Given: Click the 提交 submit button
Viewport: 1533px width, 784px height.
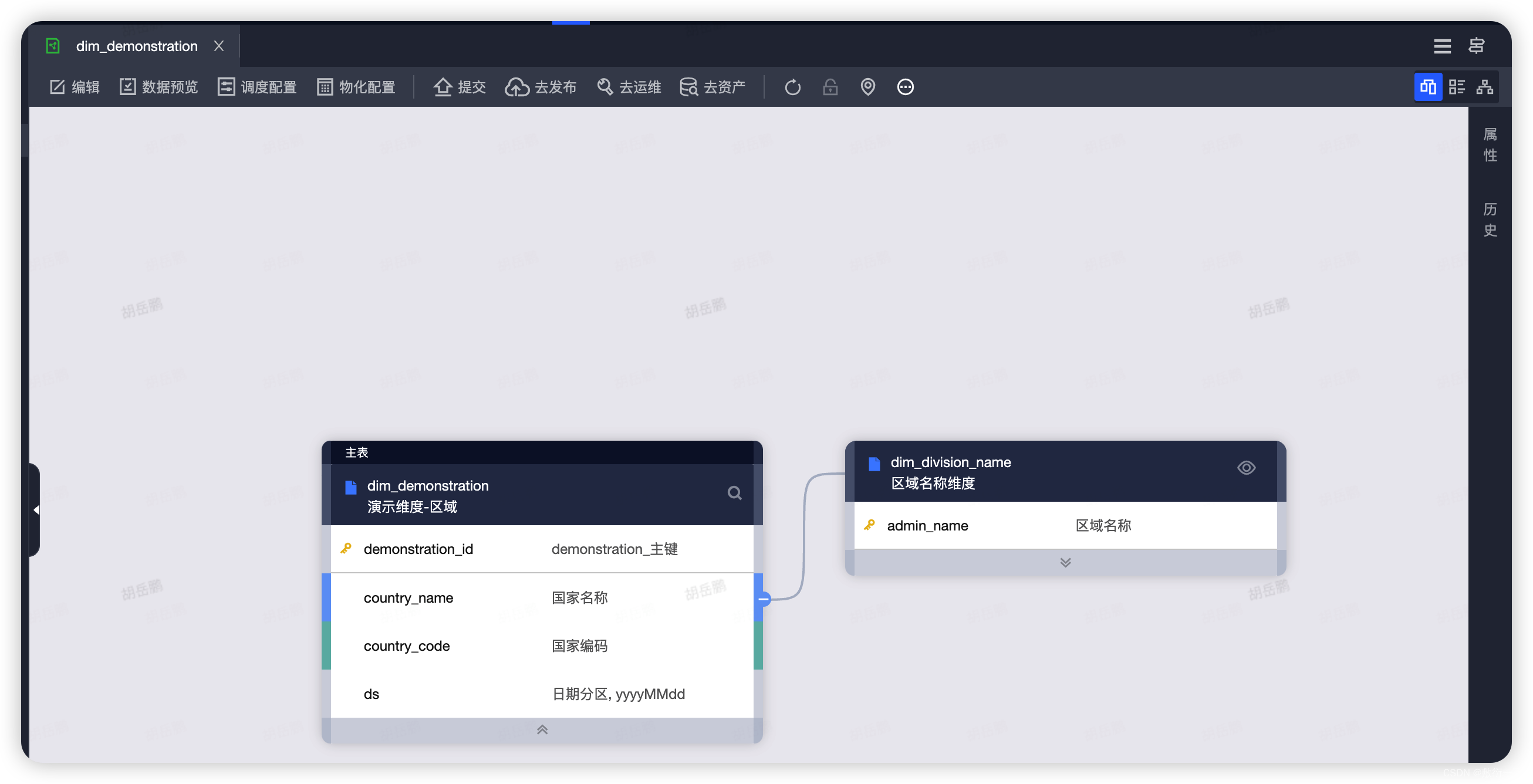Looking at the screenshot, I should coord(460,87).
